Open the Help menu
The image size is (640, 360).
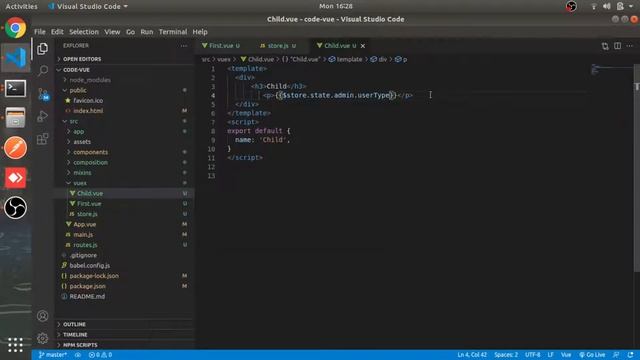(200, 32)
